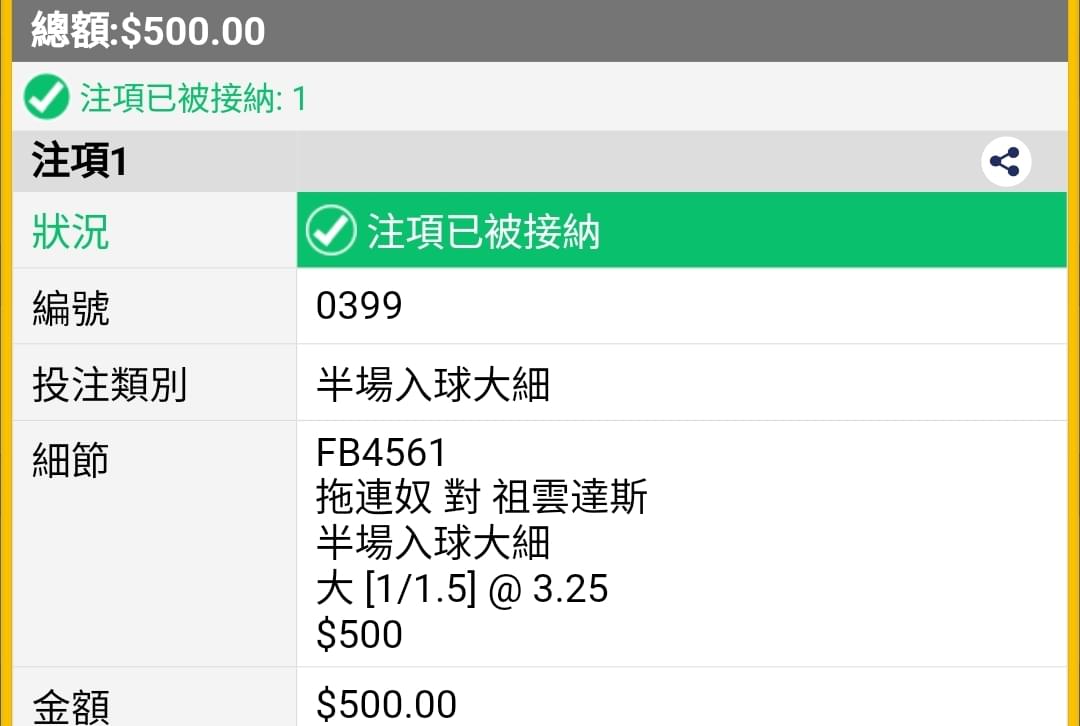Select reference number 0399

coord(359,306)
